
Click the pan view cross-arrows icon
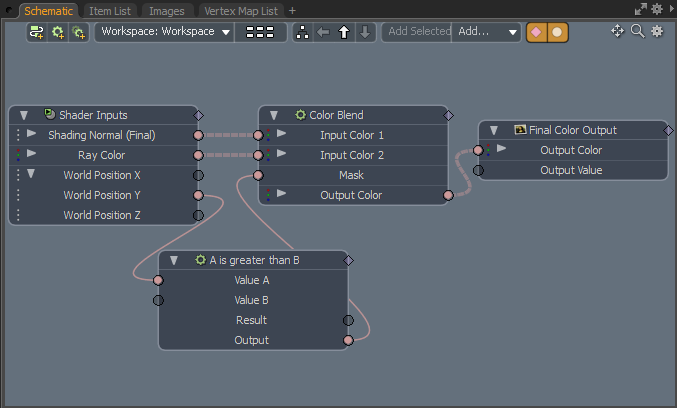(x=618, y=31)
